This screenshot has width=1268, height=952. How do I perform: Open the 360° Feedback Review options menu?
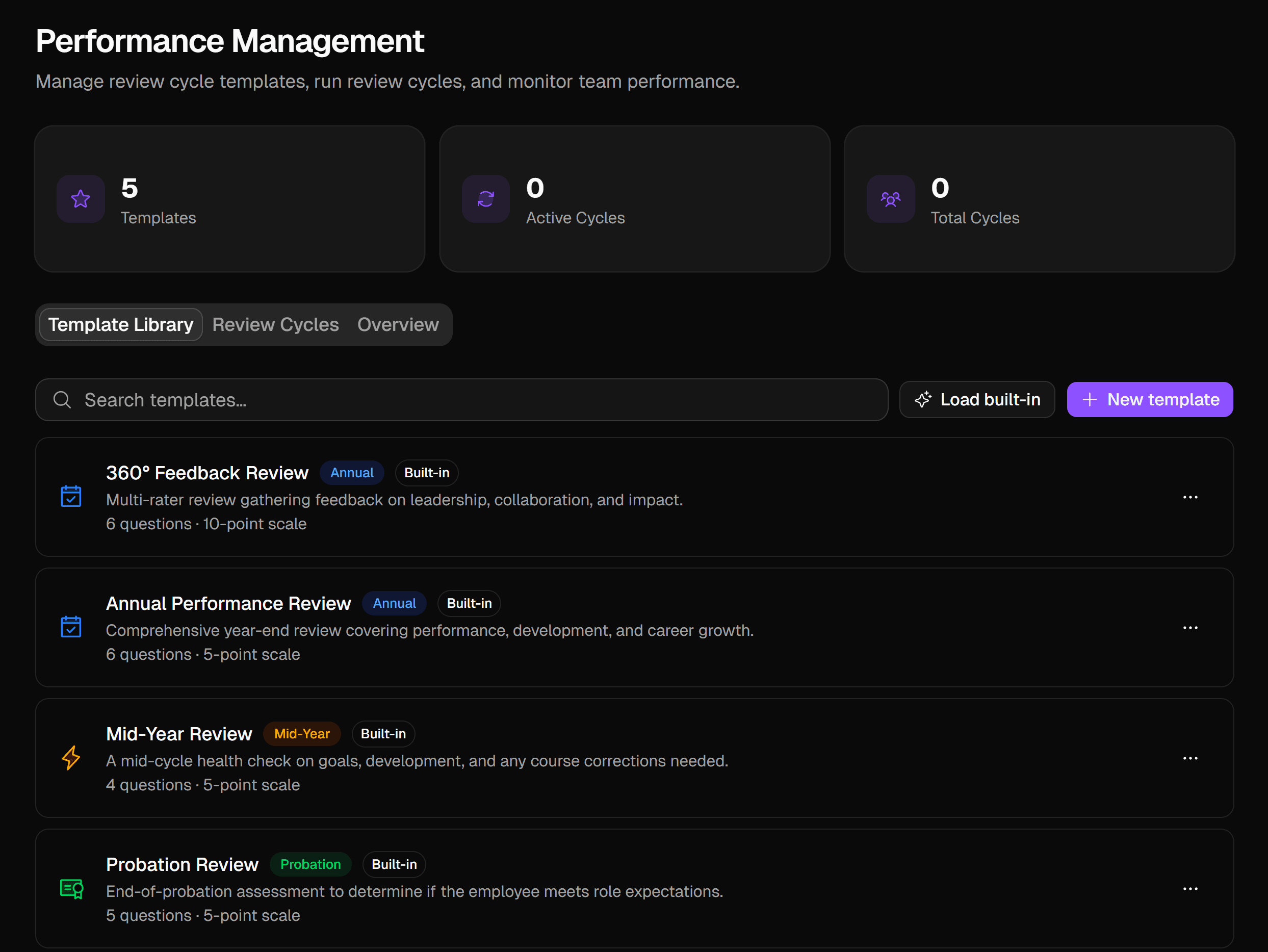click(1190, 497)
